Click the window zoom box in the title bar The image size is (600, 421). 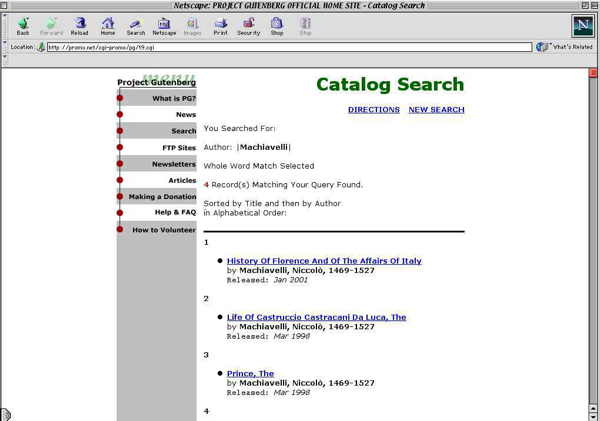coord(585,5)
